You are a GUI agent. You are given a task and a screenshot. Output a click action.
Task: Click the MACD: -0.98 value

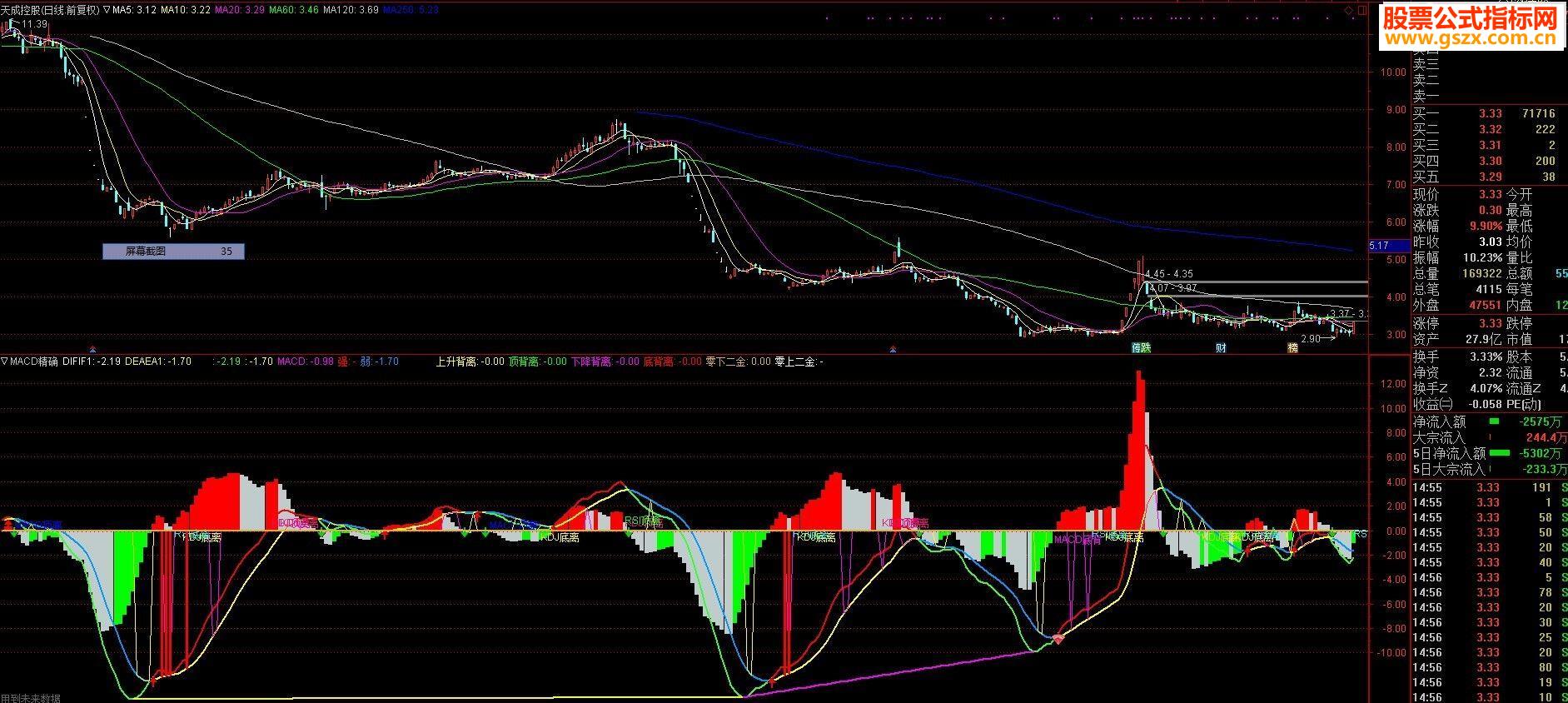(306, 361)
